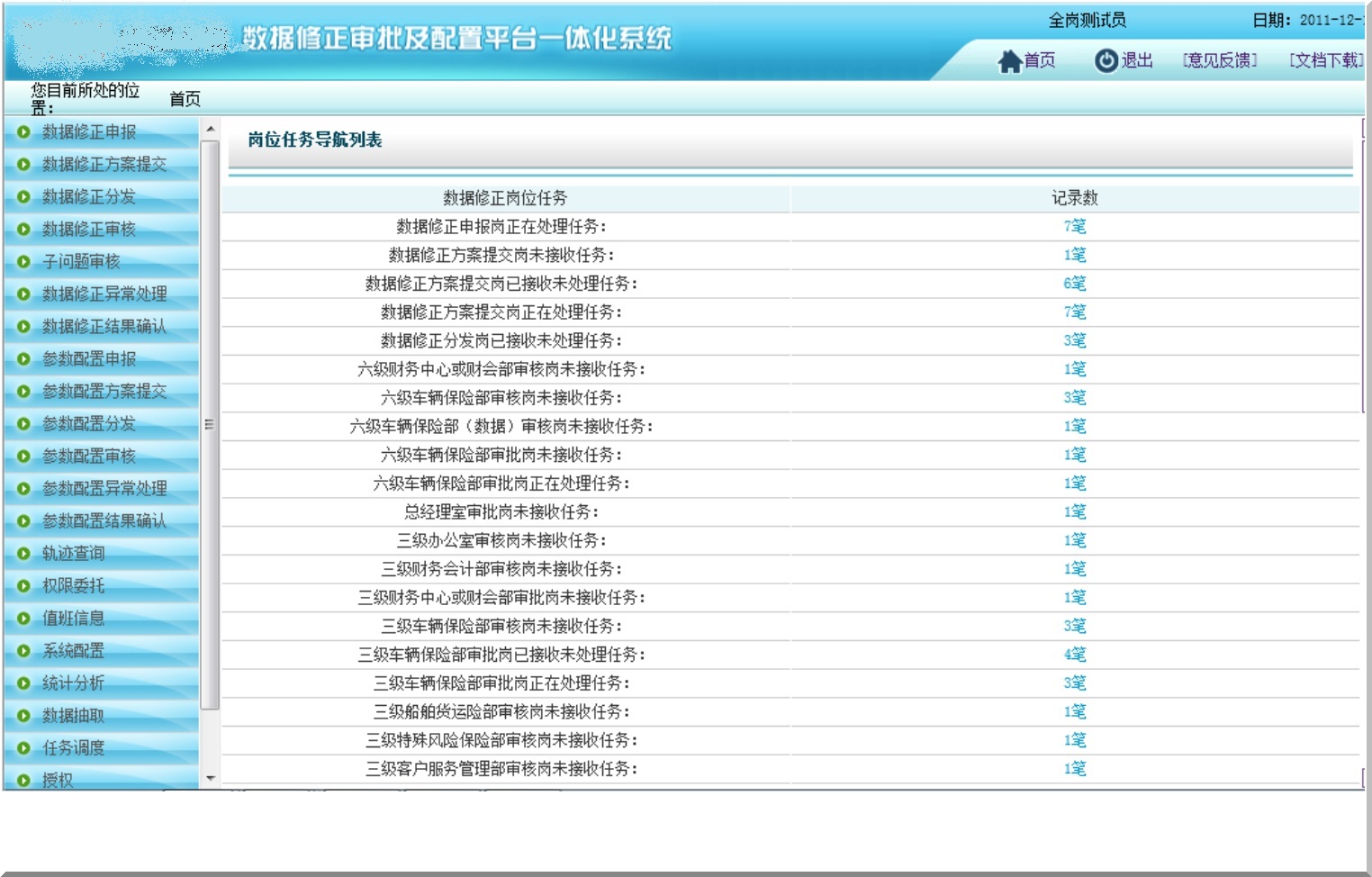Viewport: 1372px width, 877px height.
Task: Click sidebar scrollbar down arrow
Action: pos(210,778)
